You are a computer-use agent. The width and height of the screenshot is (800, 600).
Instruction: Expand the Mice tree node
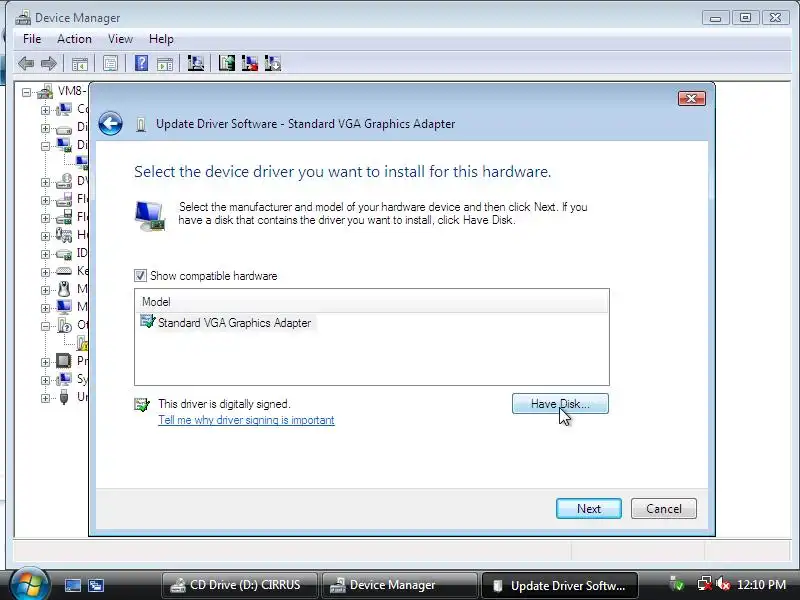[45, 290]
